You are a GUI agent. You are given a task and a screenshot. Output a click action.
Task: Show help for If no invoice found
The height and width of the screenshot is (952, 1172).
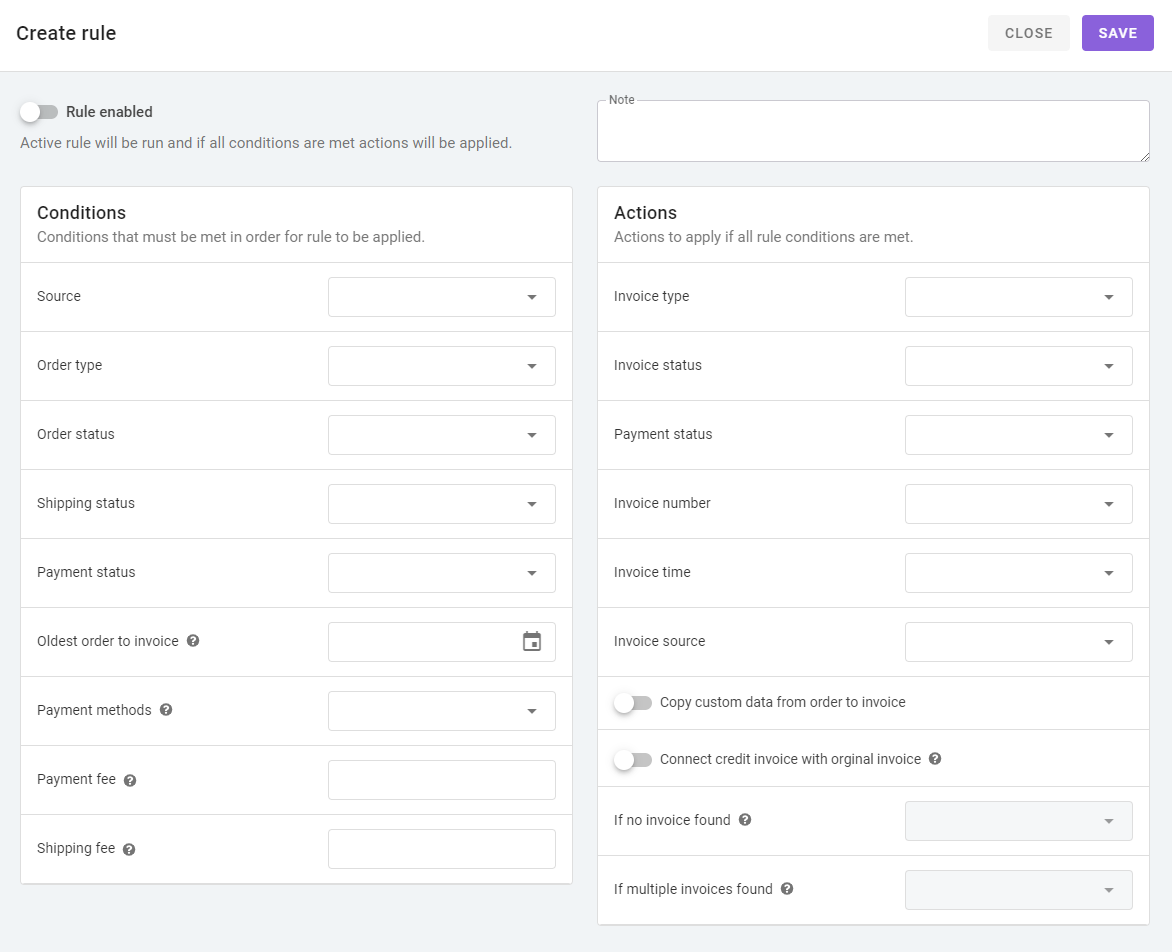click(x=745, y=820)
